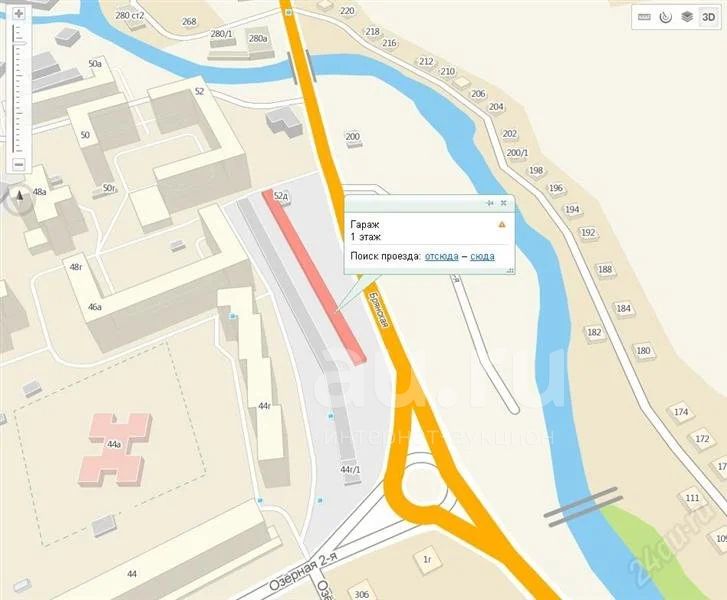Open the radius search tool
The height and width of the screenshot is (600, 727).
(x=666, y=17)
